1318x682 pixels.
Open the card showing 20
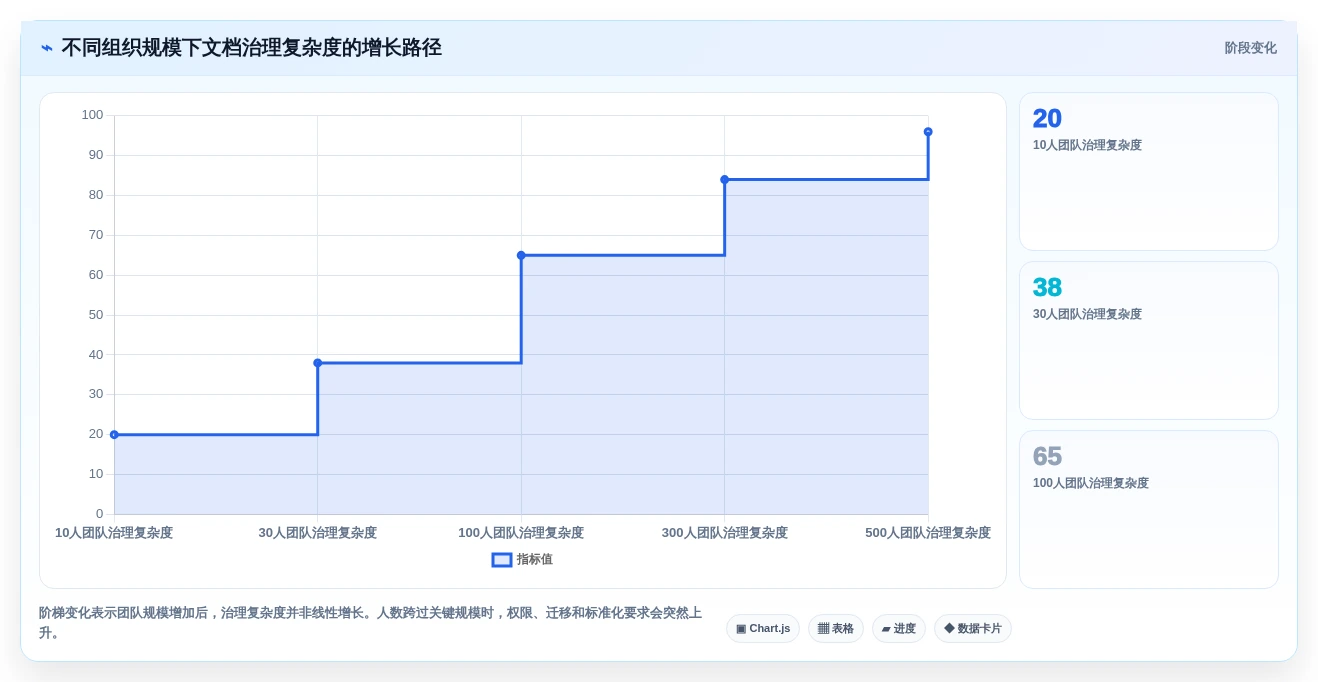1149,172
